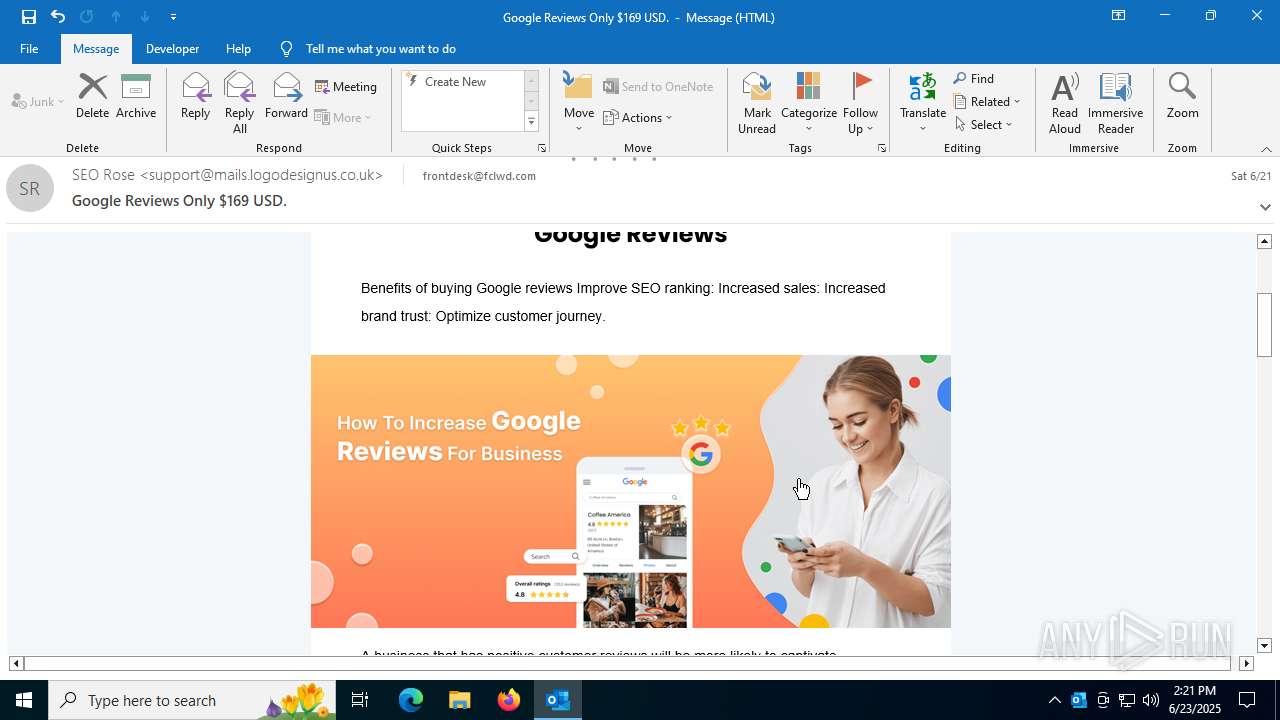1280x720 pixels.
Task: Save the message via the floppy icon
Action: [29, 16]
